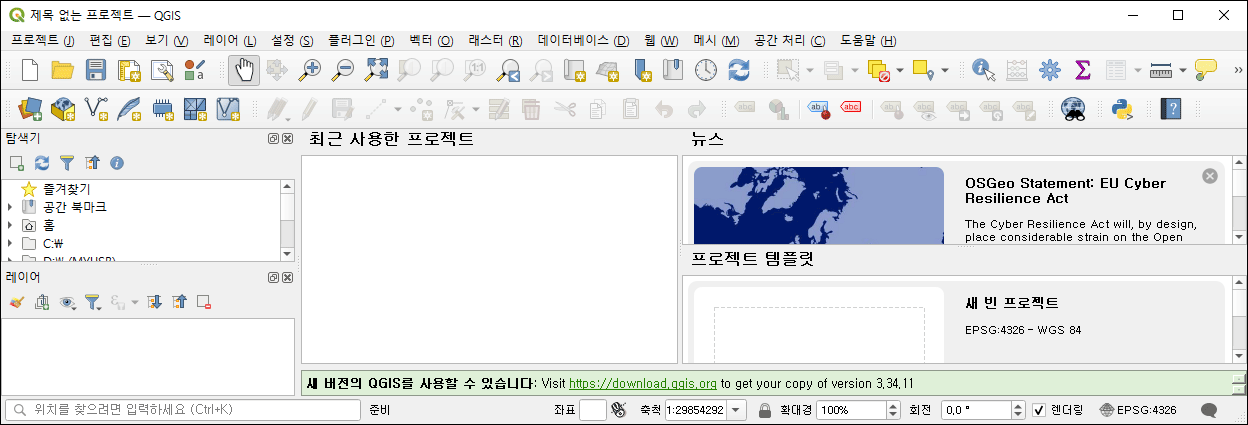The height and width of the screenshot is (425, 1248).
Task: Expand the spatial bookmarks tree node
Action: (x=10, y=207)
